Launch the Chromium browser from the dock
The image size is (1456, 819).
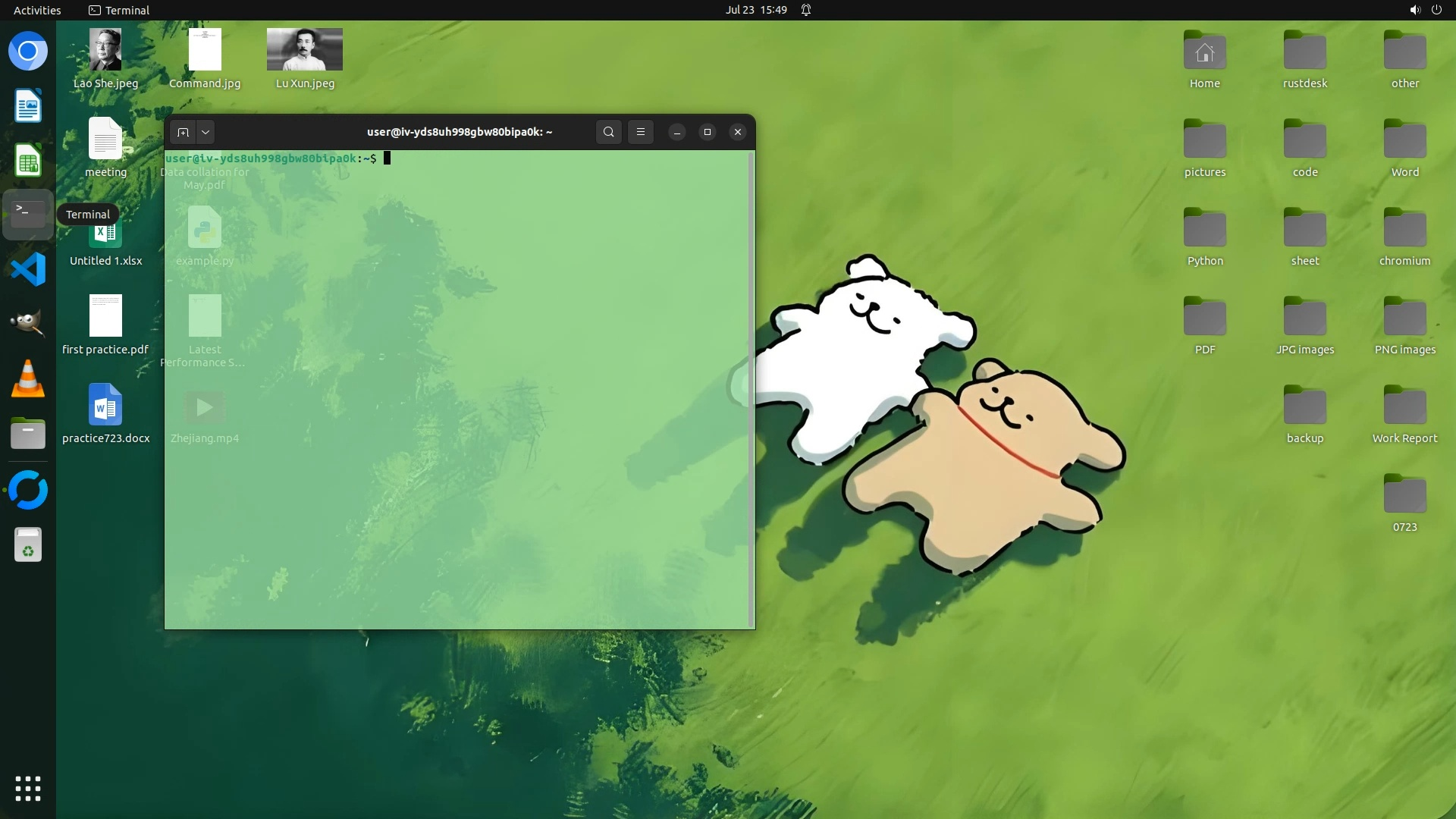[x=28, y=52]
